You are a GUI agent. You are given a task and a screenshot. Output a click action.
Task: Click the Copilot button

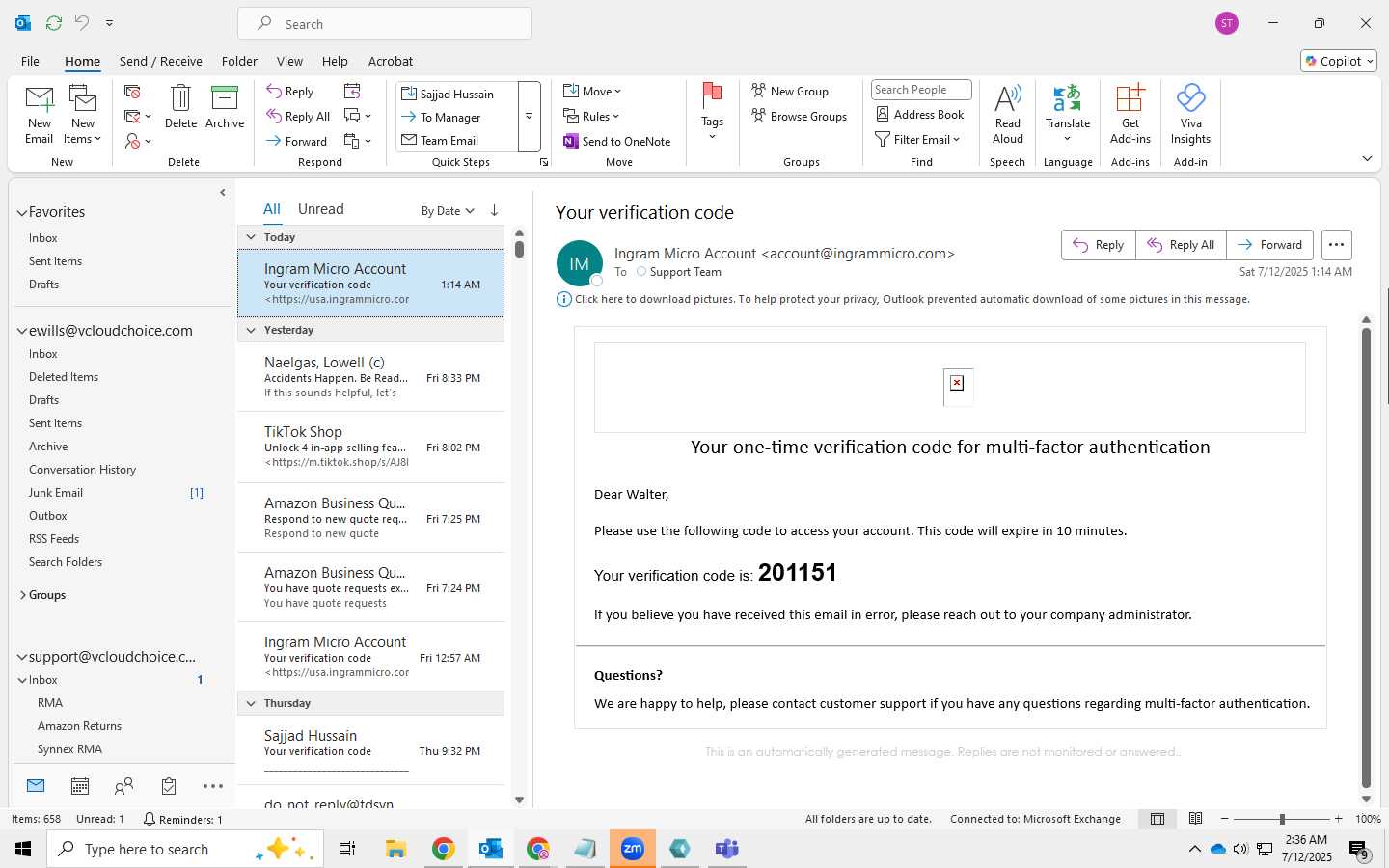click(x=1339, y=61)
